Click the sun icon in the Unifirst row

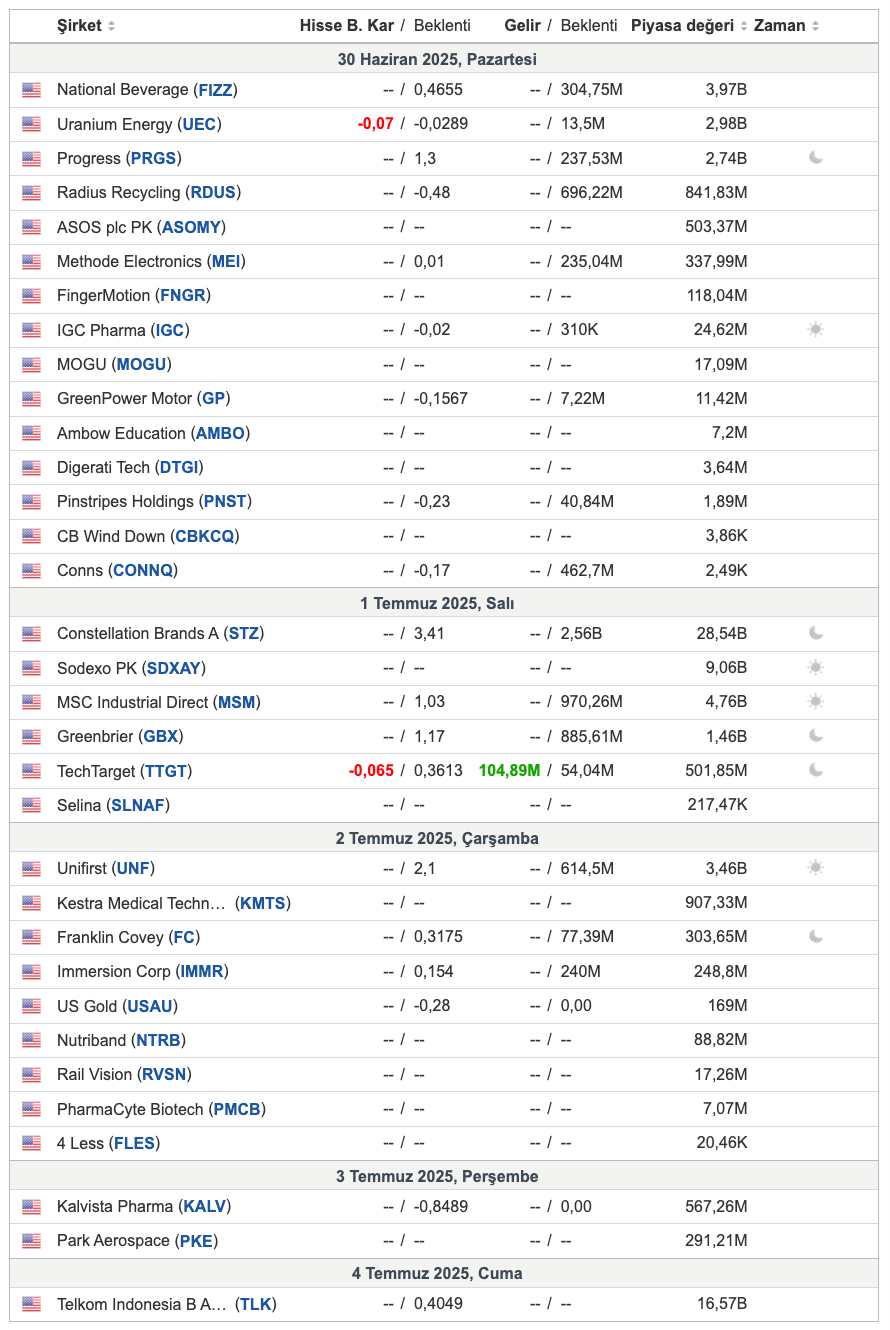point(816,868)
